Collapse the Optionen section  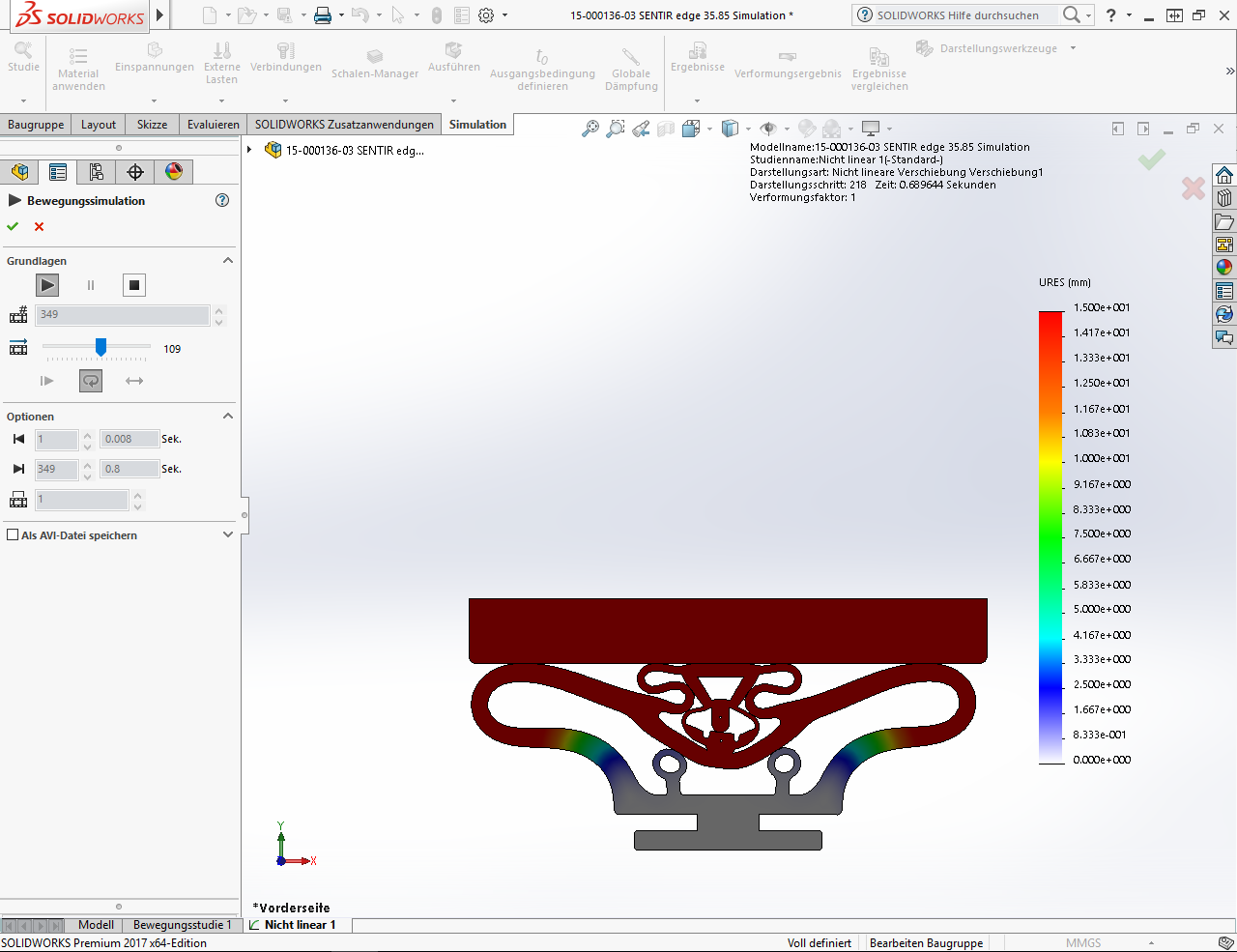tap(228, 417)
